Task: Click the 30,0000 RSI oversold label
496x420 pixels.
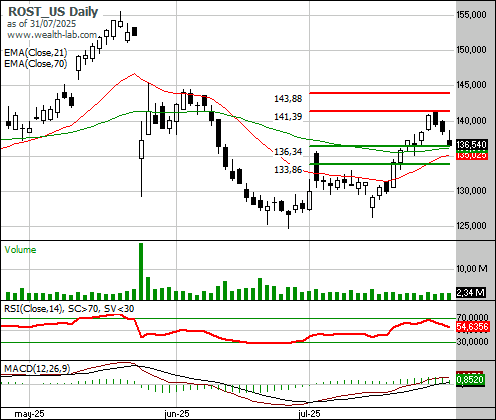Action: (472, 342)
